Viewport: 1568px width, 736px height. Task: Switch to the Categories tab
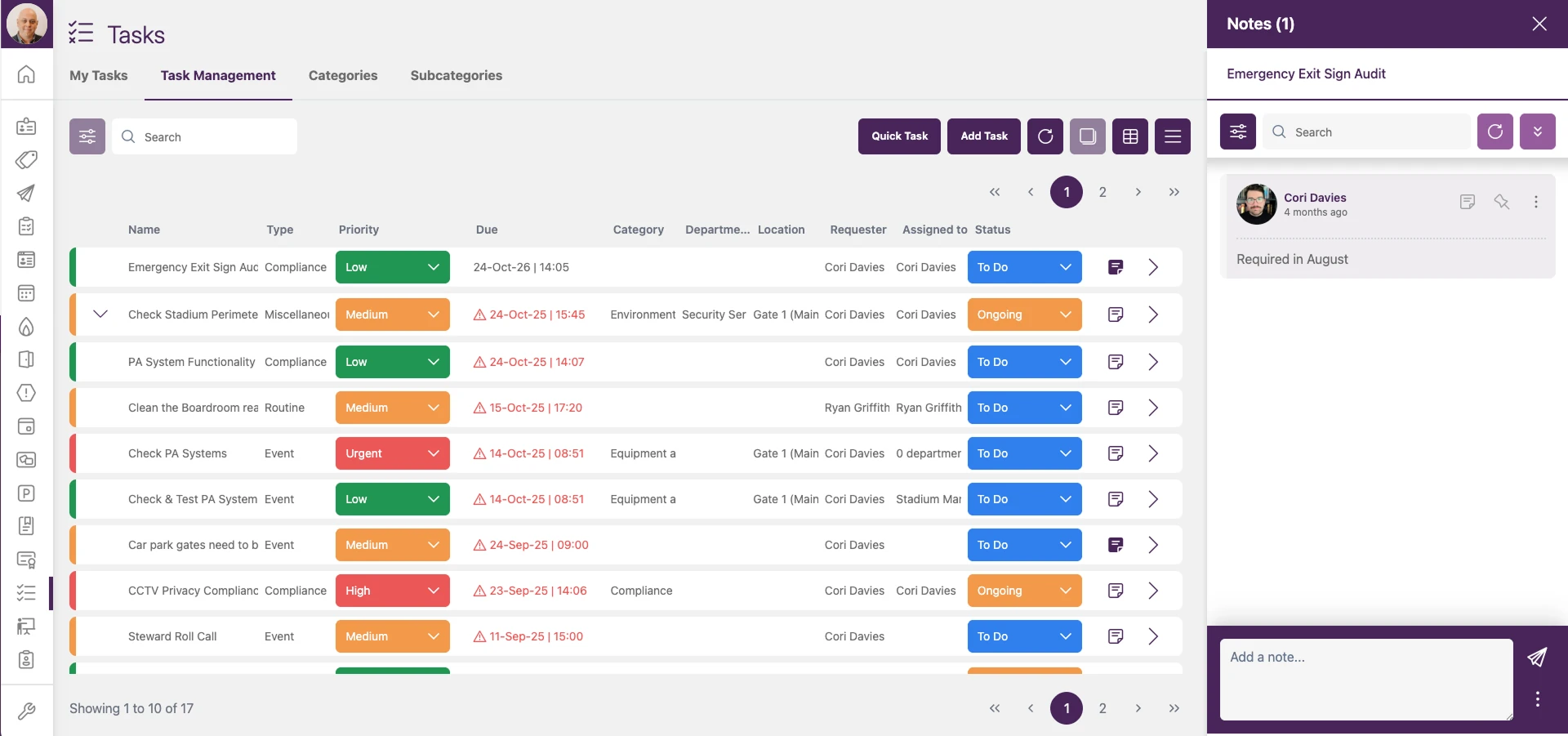342,75
